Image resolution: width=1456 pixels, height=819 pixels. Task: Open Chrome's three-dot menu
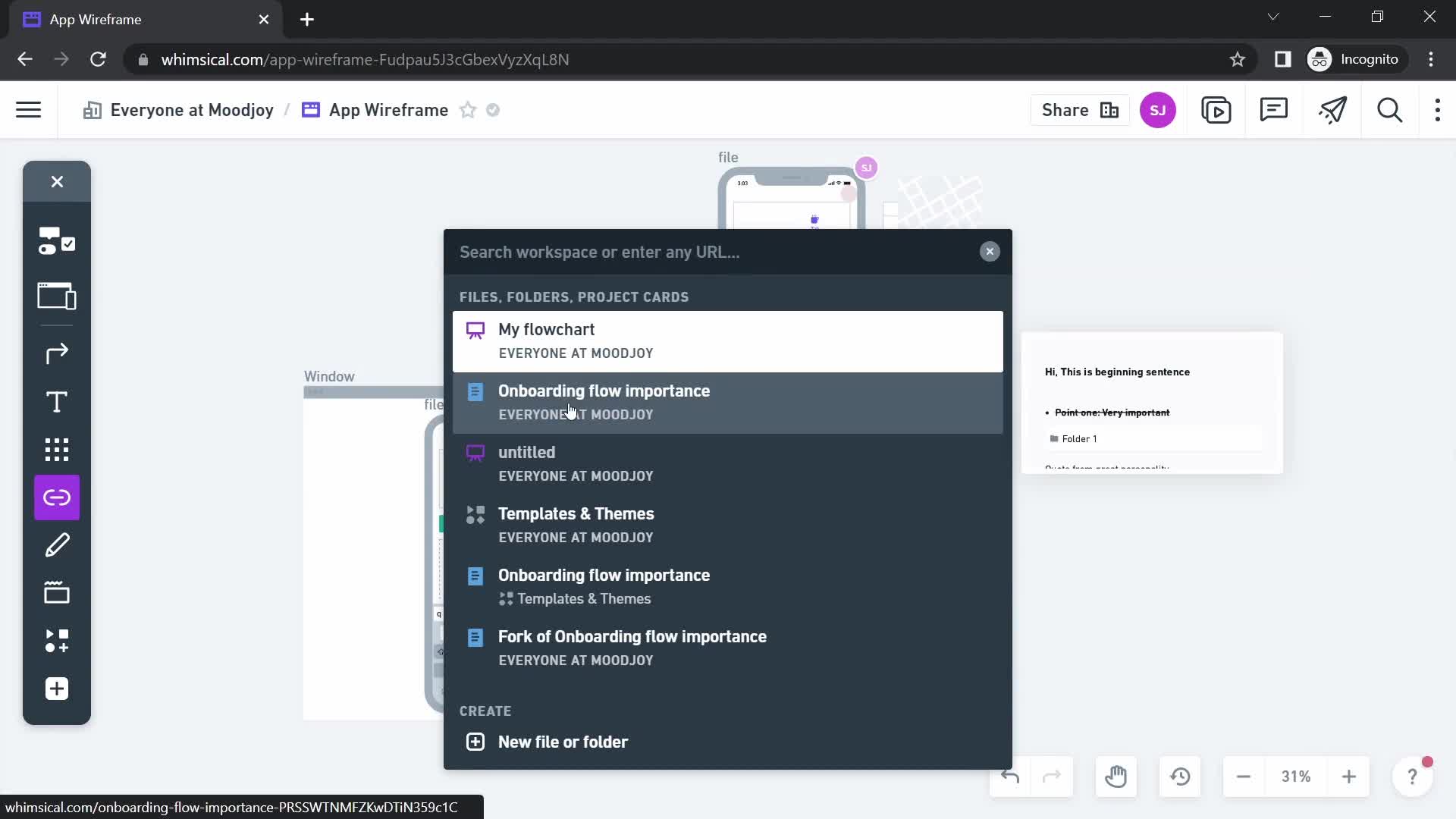point(1432,59)
